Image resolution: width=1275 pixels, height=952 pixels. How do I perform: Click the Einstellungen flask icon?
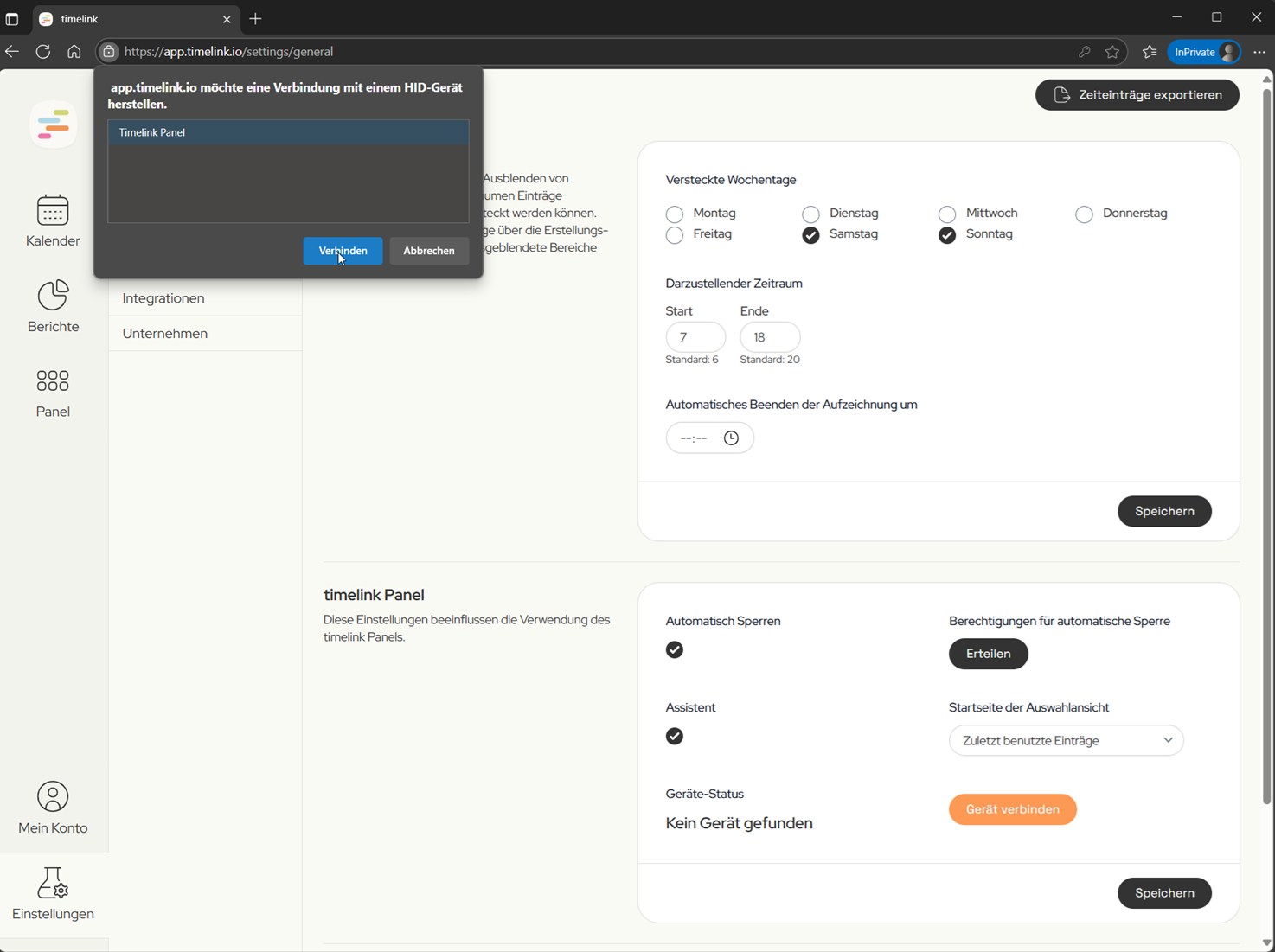click(x=53, y=883)
